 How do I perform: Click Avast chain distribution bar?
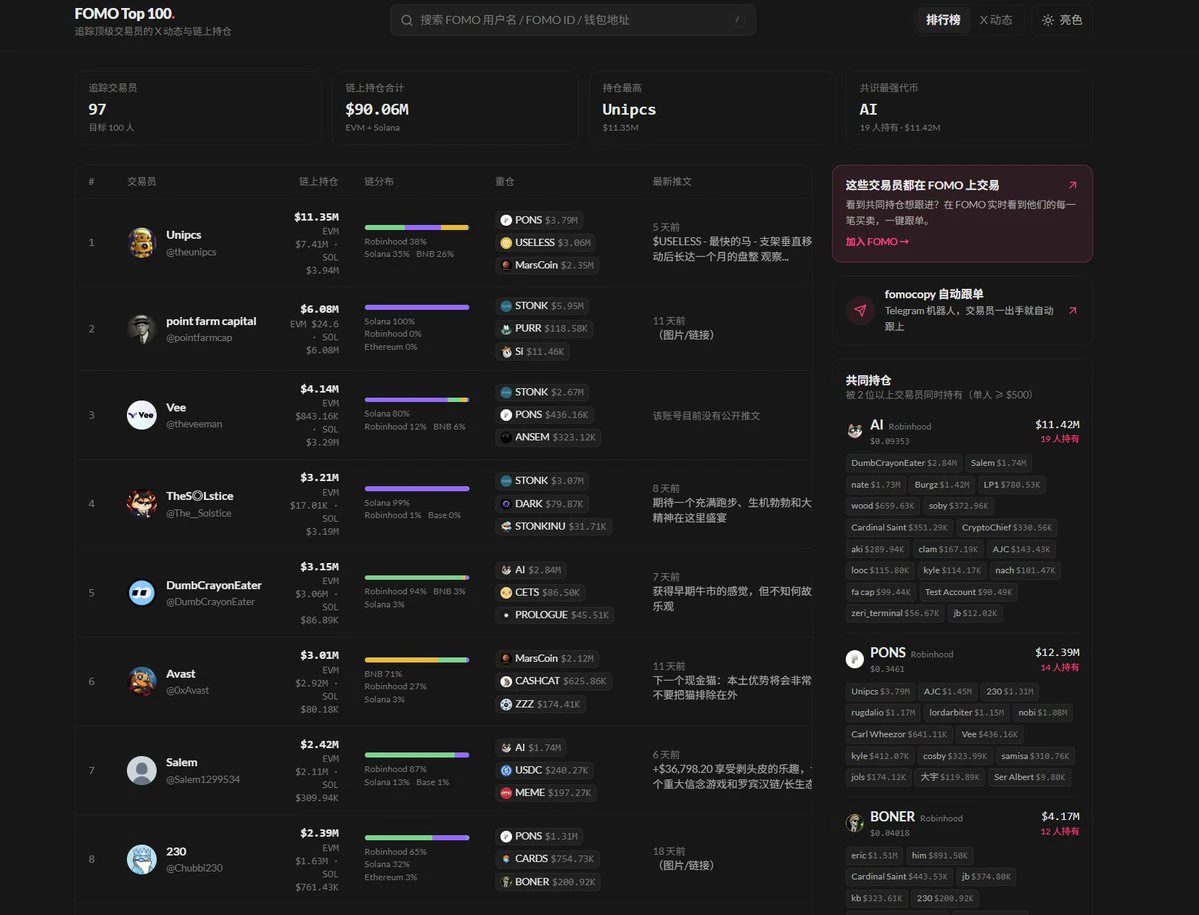point(417,660)
